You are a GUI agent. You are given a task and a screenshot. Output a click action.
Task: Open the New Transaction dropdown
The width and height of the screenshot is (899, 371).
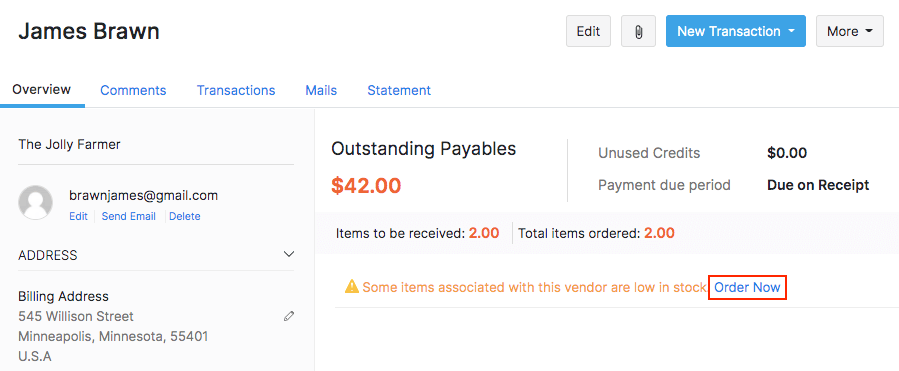[736, 31]
